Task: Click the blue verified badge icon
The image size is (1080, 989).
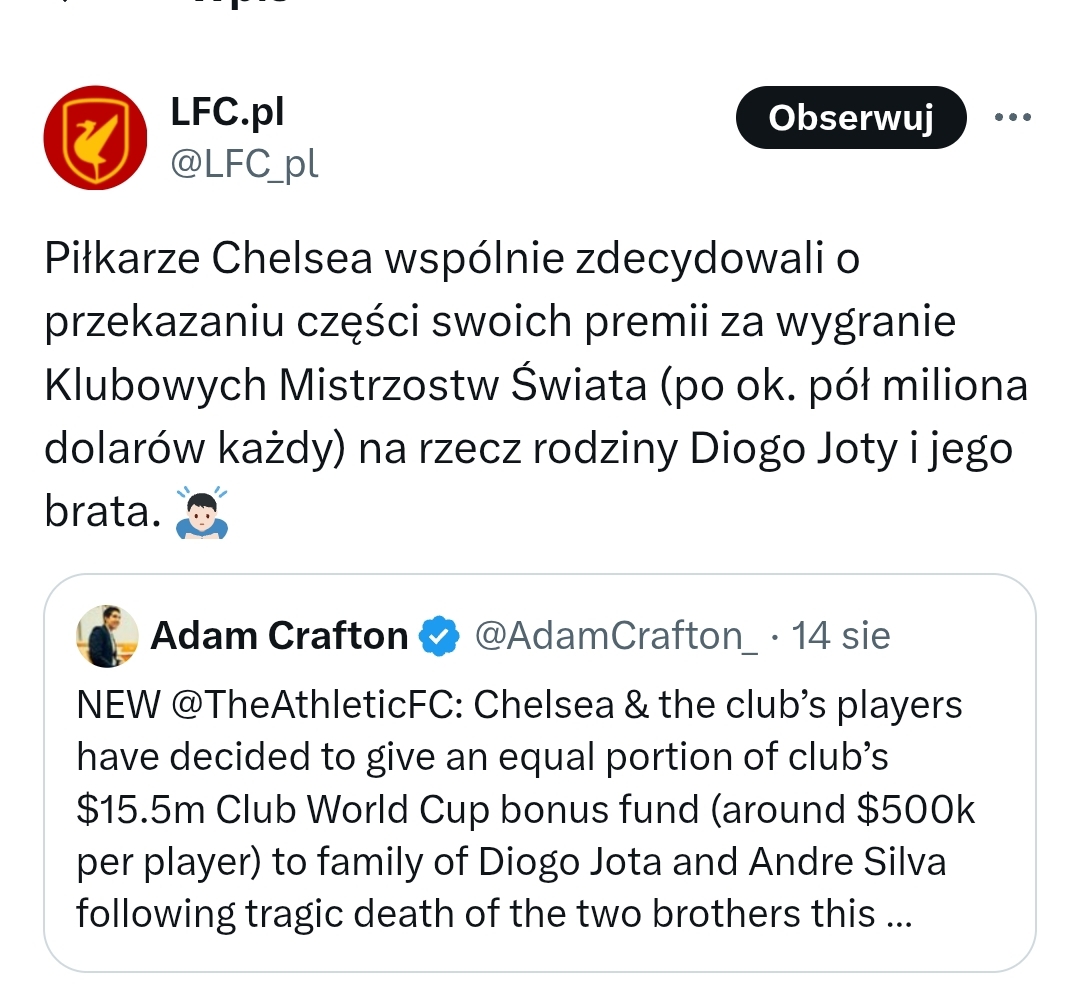Action: pos(438,636)
